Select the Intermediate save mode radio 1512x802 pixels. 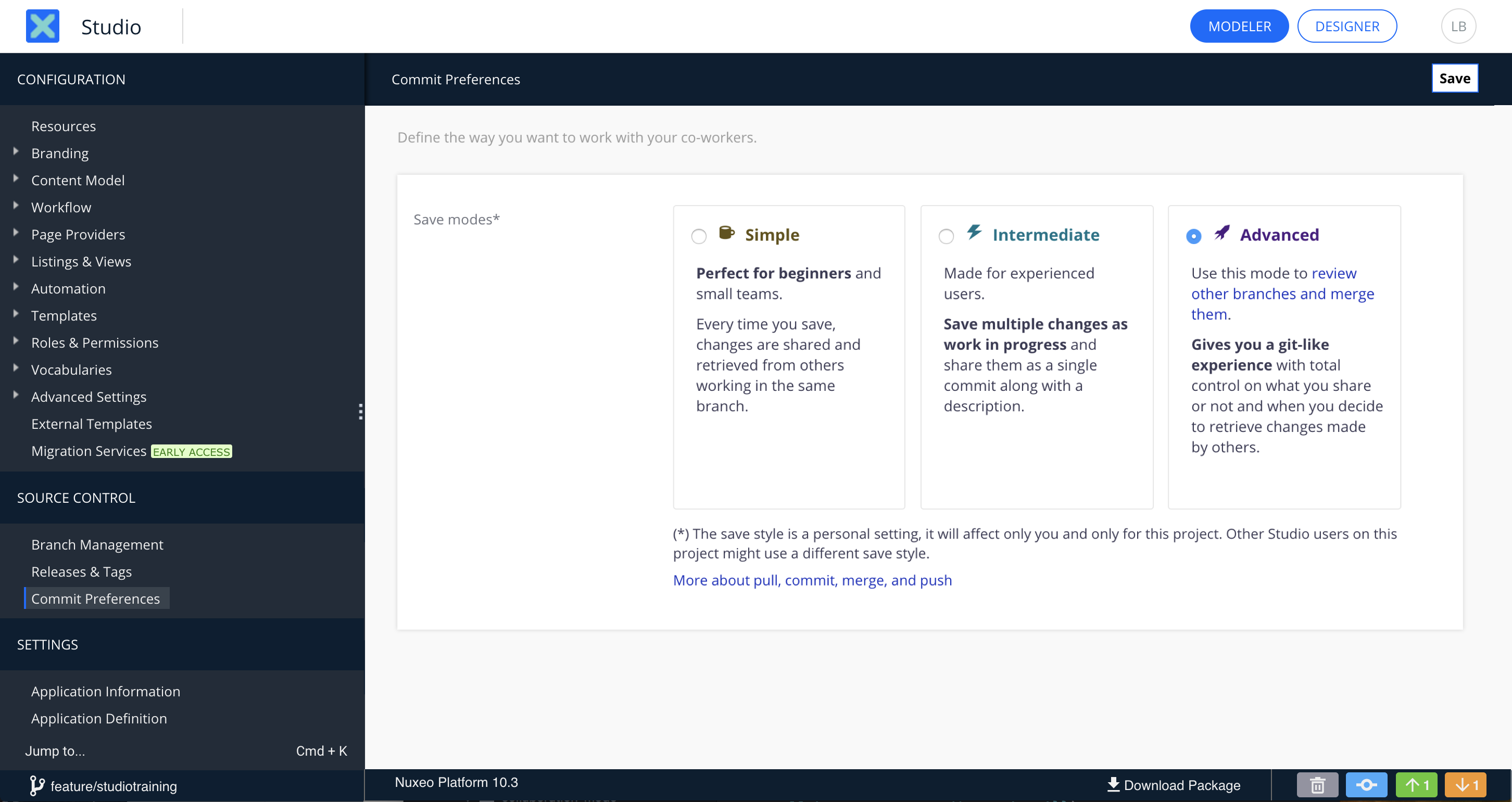tap(946, 236)
